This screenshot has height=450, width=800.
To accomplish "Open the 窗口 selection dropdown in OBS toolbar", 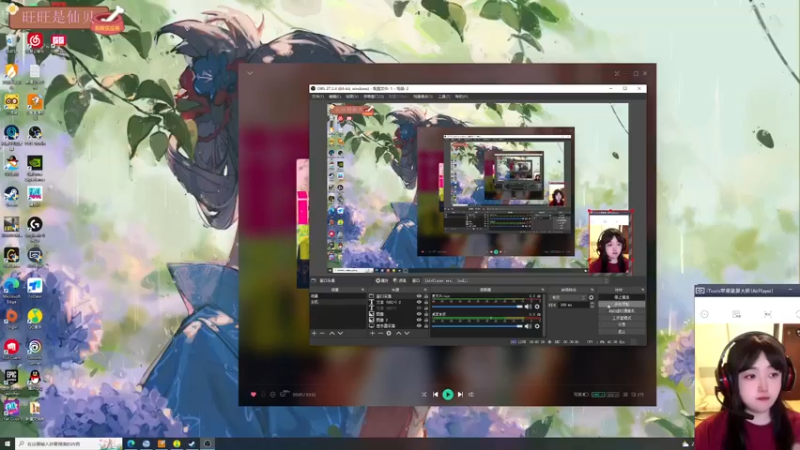I will [x=516, y=280].
